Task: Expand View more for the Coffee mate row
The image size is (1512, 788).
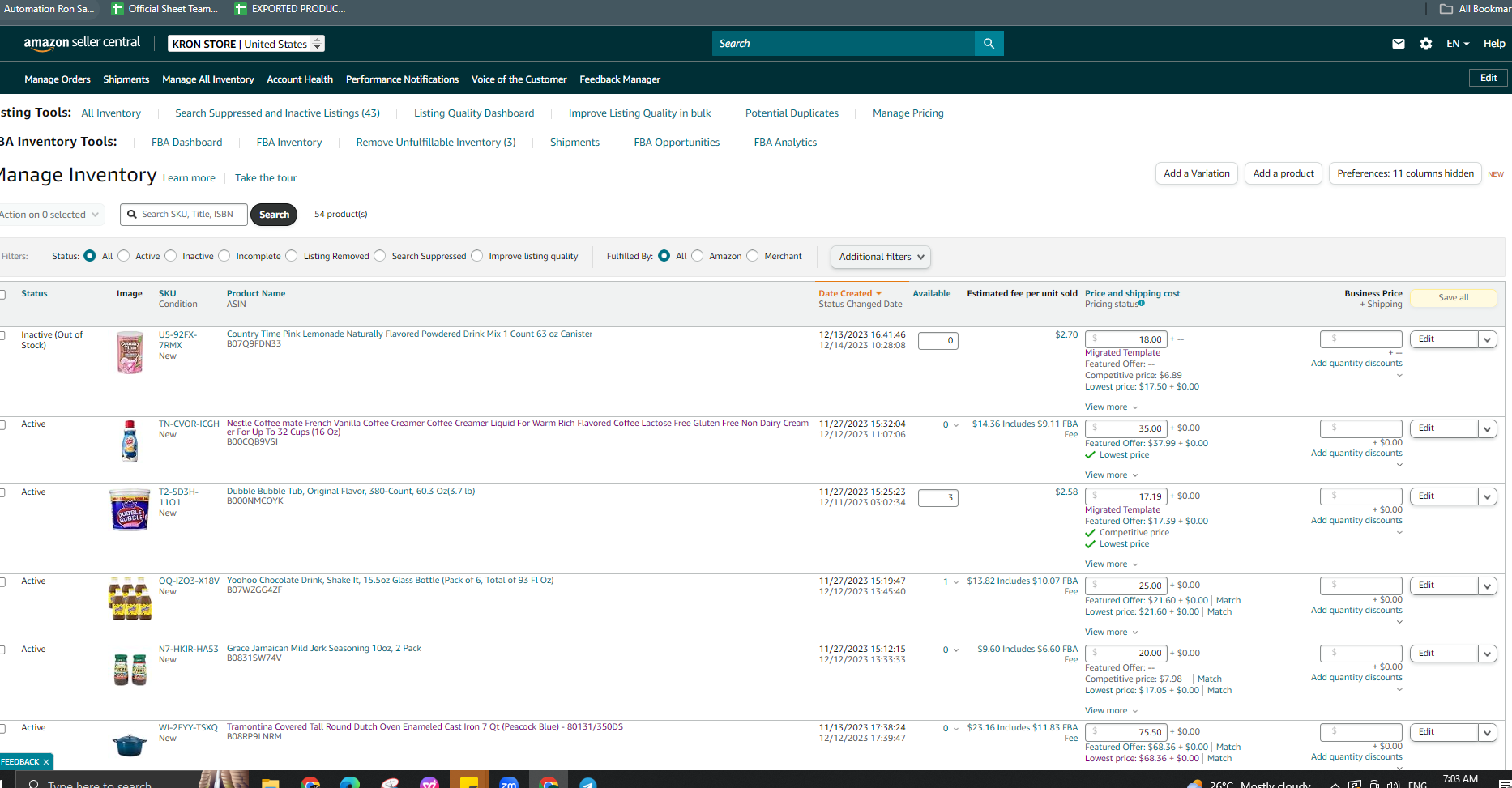Action: pyautogui.click(x=1111, y=475)
